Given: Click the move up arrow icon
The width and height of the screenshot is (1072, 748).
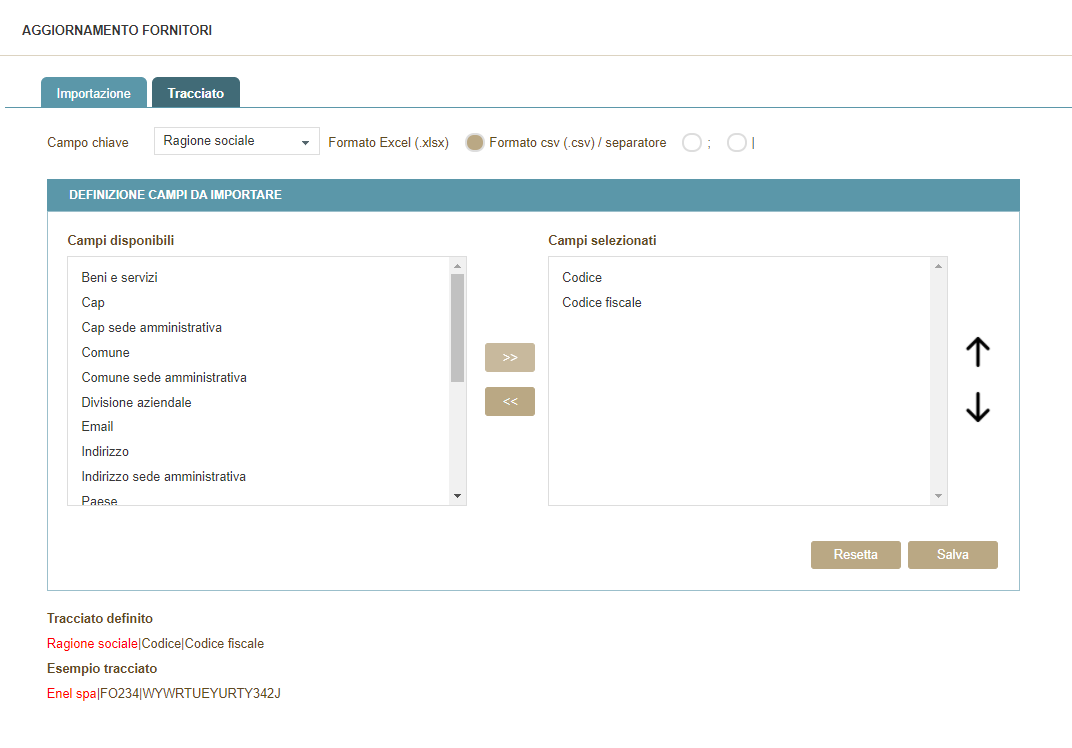Looking at the screenshot, I should [x=977, y=351].
